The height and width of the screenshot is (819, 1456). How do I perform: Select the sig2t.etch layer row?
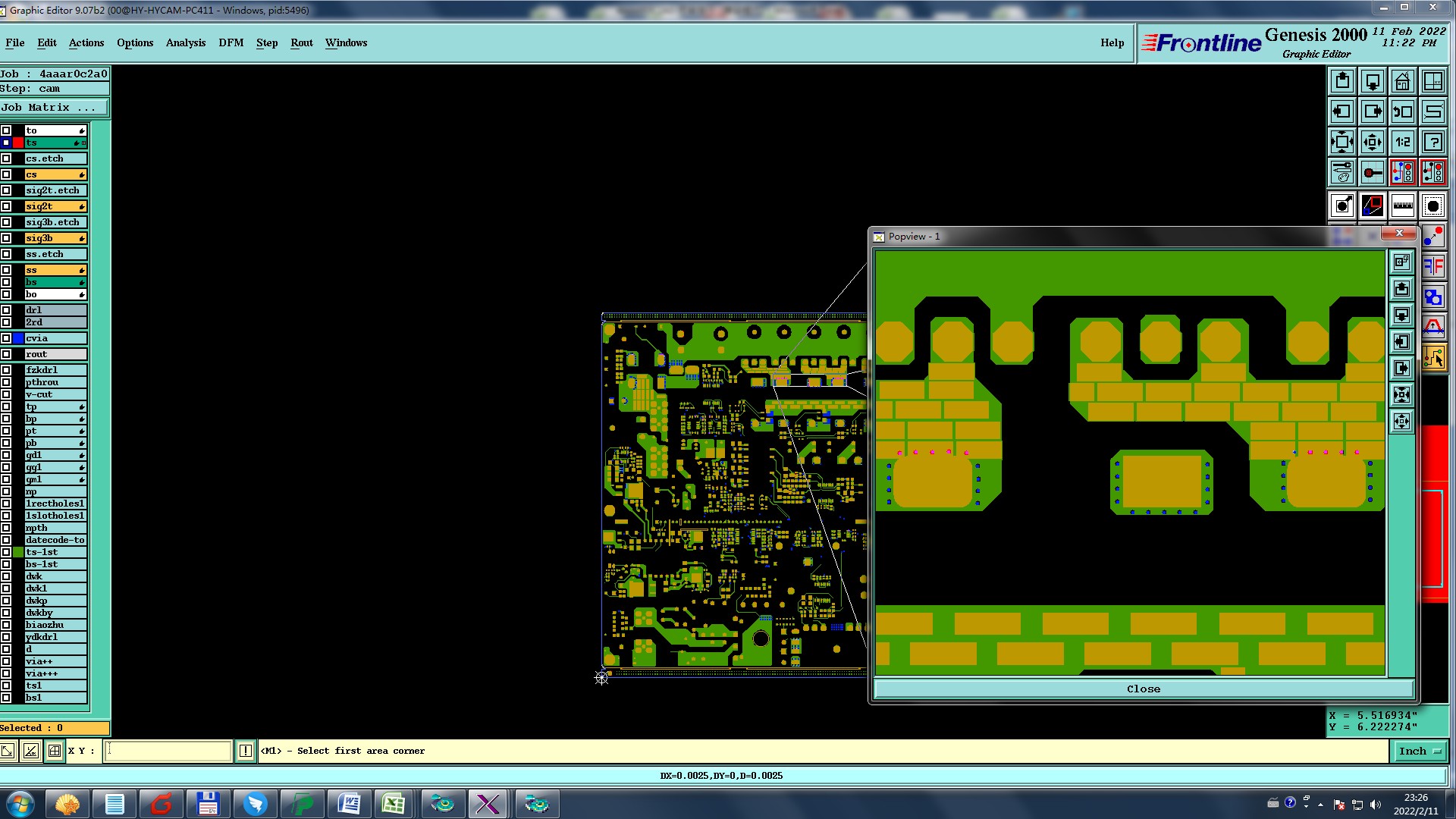click(x=55, y=190)
